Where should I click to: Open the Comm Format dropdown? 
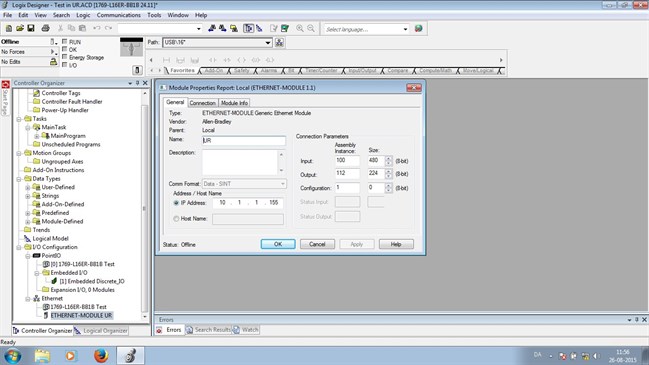[x=283, y=184]
